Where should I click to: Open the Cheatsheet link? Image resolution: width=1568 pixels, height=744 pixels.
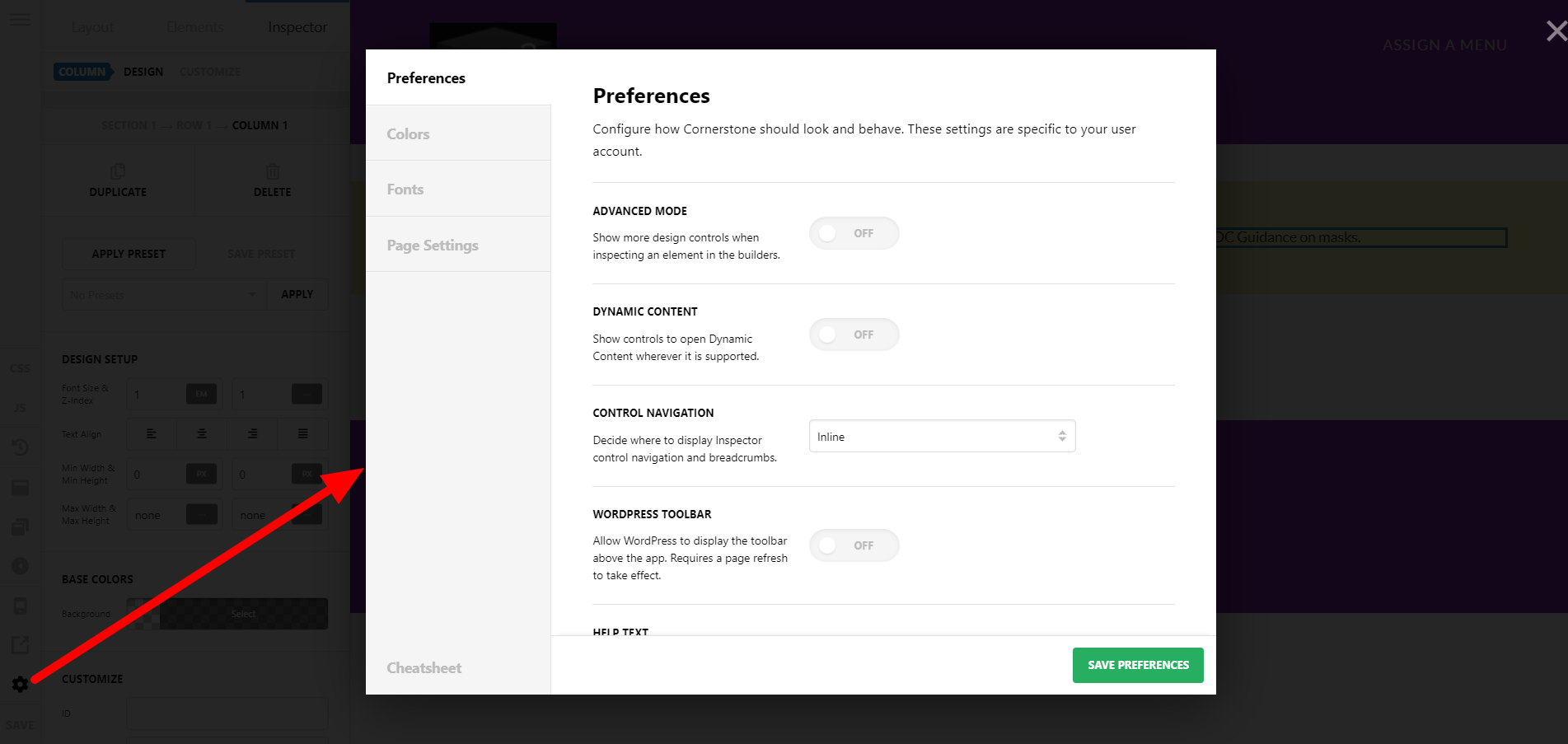424,667
